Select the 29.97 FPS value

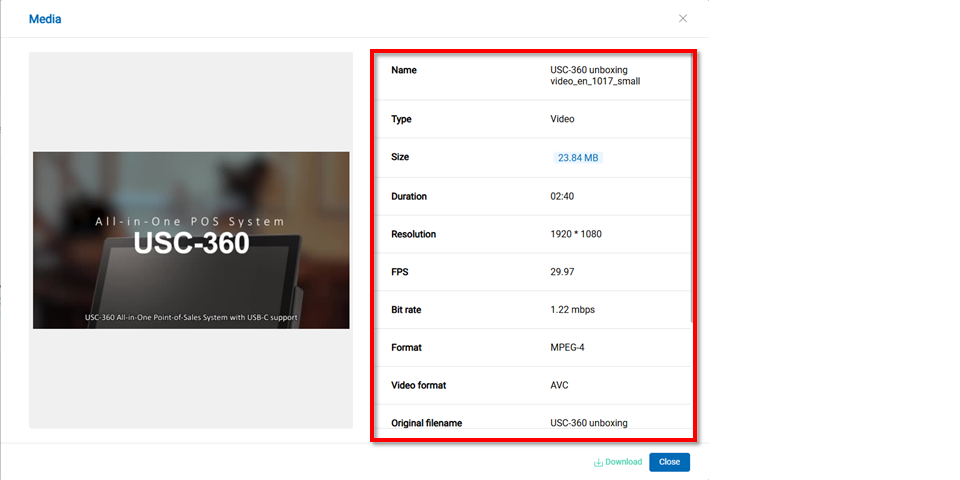point(562,272)
